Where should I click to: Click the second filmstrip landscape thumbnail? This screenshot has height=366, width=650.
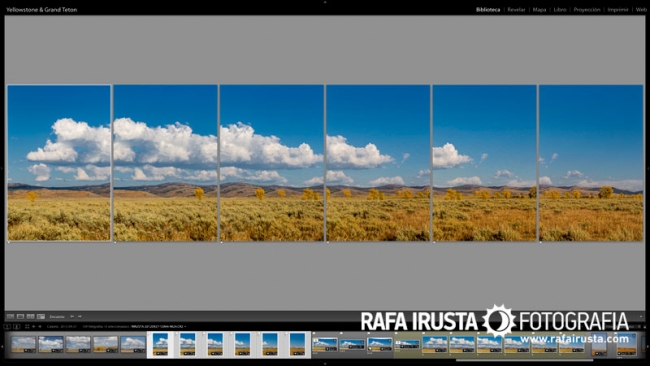coord(51,344)
